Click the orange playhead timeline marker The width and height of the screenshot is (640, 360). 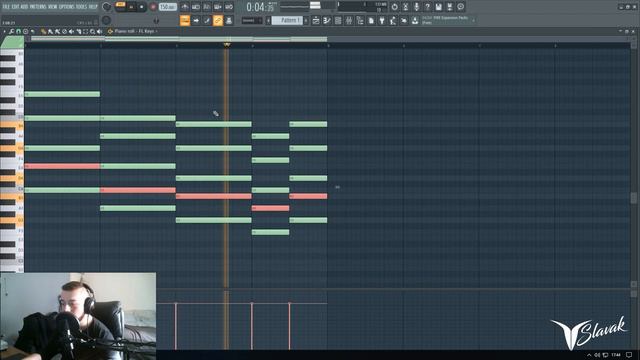click(227, 44)
